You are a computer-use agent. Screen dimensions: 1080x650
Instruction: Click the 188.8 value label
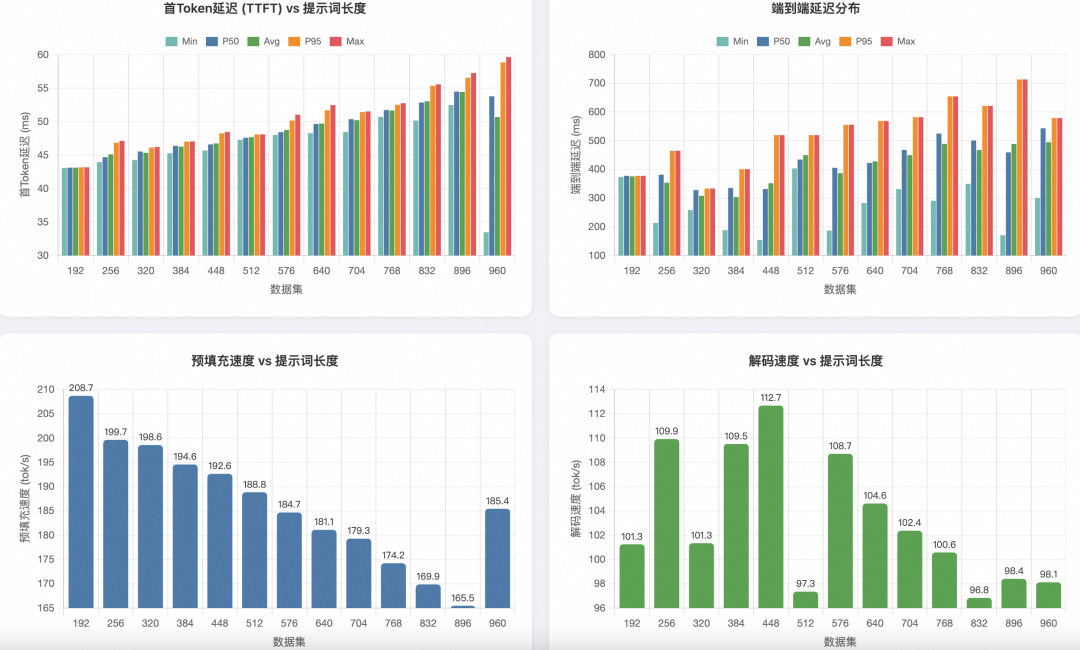point(254,485)
